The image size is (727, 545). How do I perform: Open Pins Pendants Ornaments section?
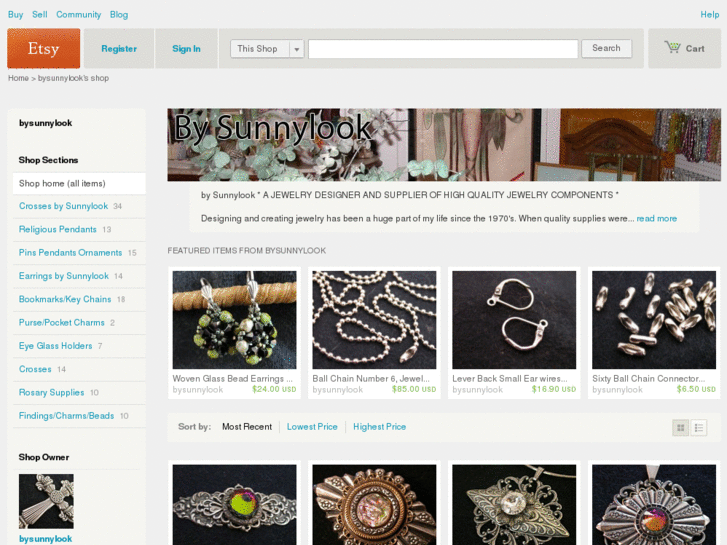pyautogui.click(x=70, y=252)
